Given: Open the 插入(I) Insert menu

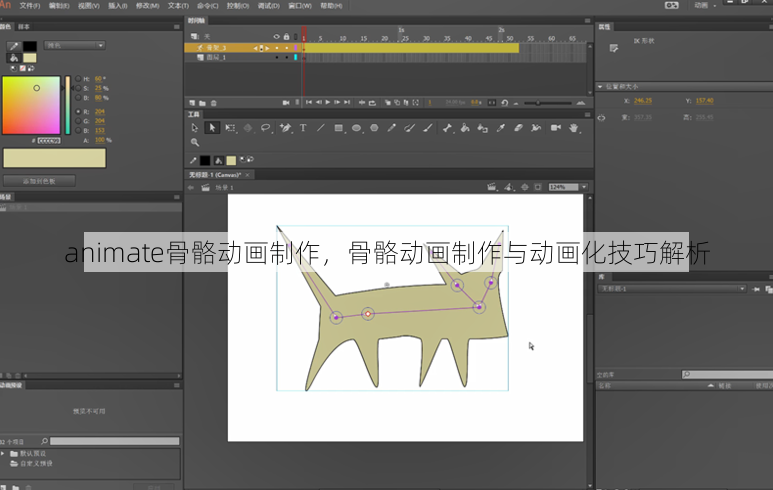Looking at the screenshot, I should pos(118,5).
